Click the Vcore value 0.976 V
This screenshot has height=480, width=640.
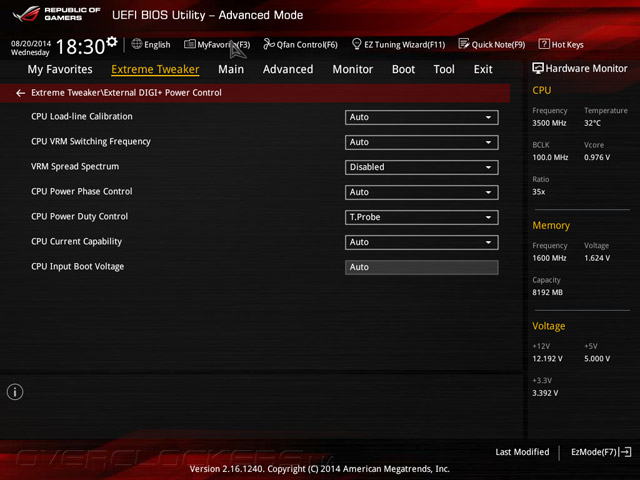(x=597, y=157)
